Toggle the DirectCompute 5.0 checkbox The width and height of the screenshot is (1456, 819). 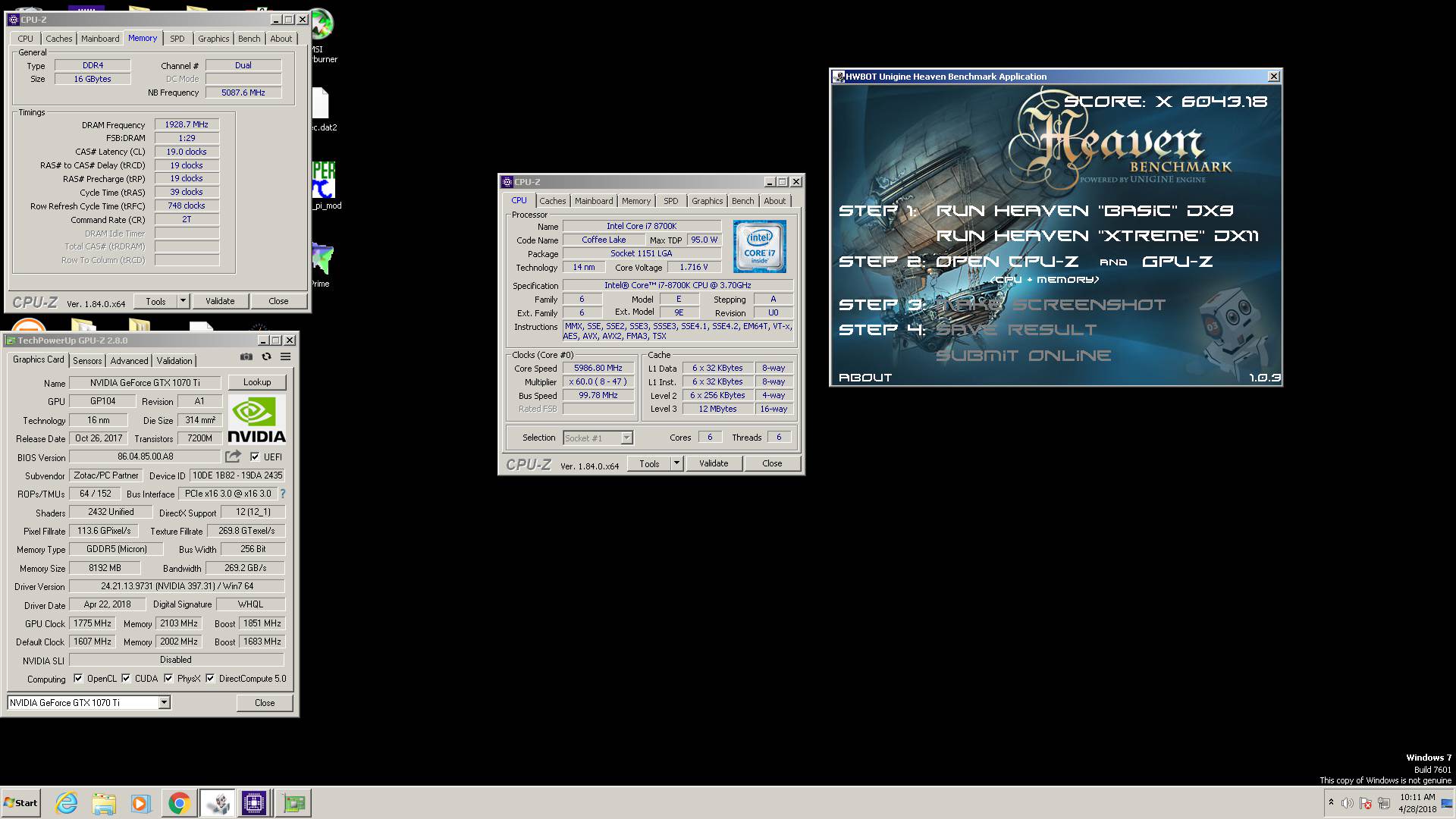pos(210,679)
